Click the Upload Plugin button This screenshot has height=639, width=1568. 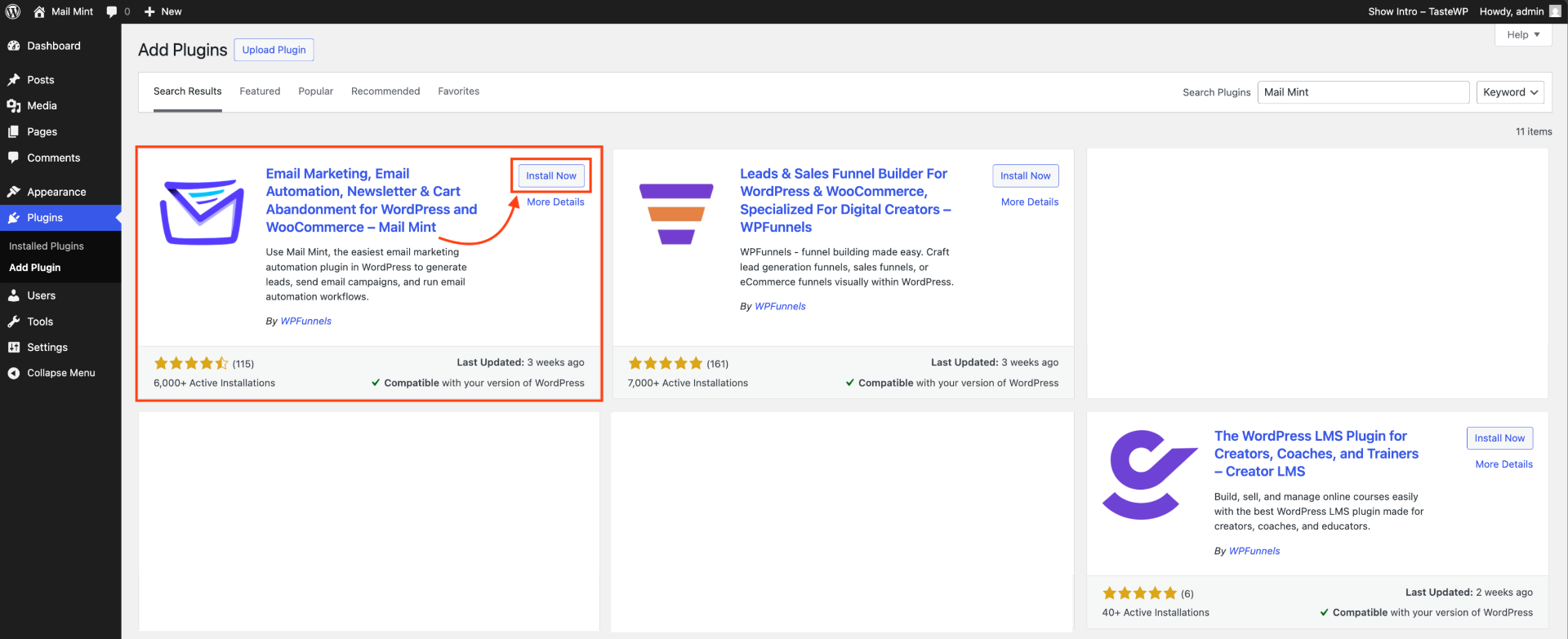274,50
